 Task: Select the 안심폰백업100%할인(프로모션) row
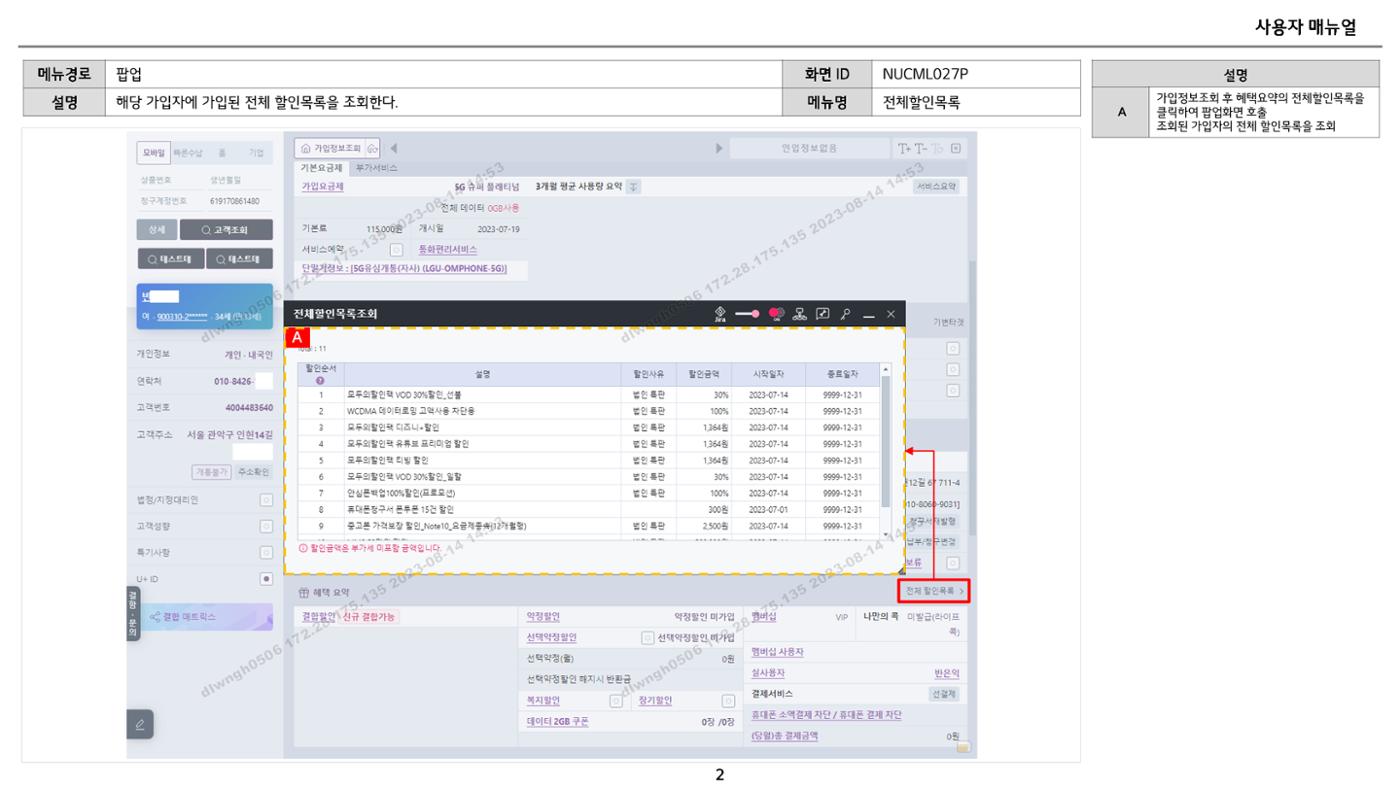tap(590, 492)
